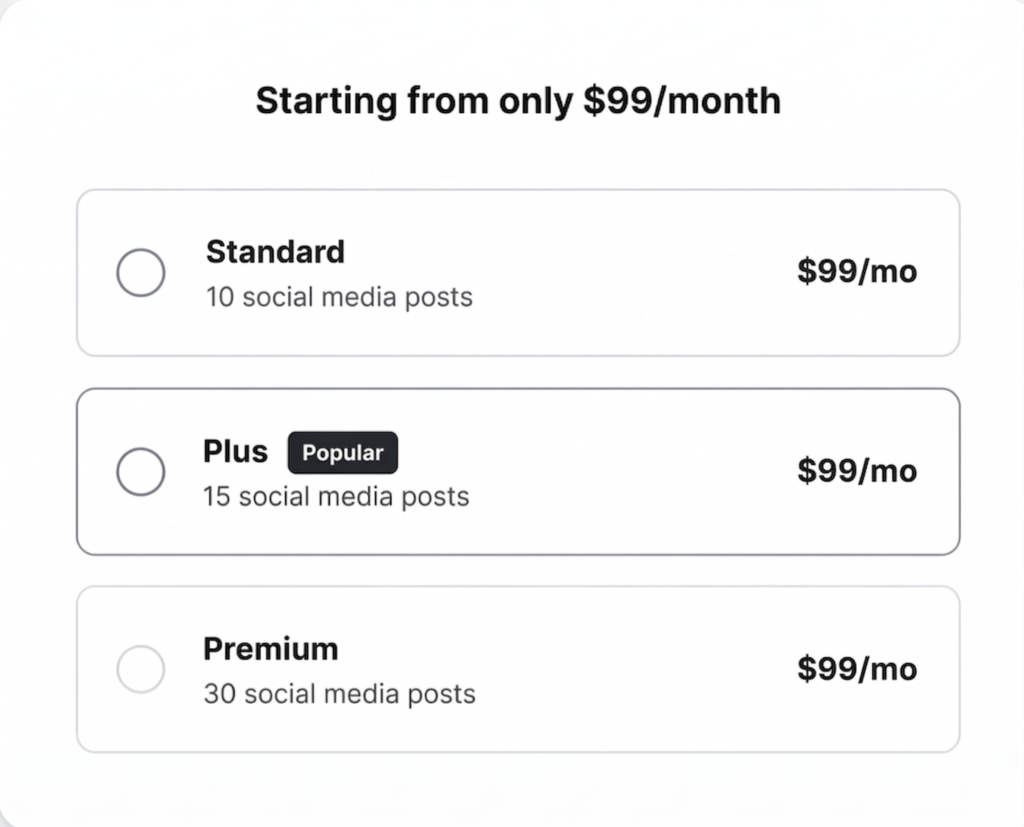
Task: Select the Standard plan radio button
Action: point(141,273)
